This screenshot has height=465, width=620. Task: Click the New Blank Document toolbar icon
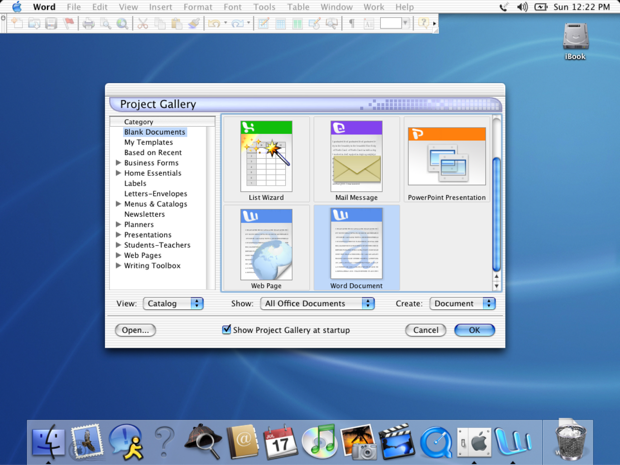pos(17,24)
